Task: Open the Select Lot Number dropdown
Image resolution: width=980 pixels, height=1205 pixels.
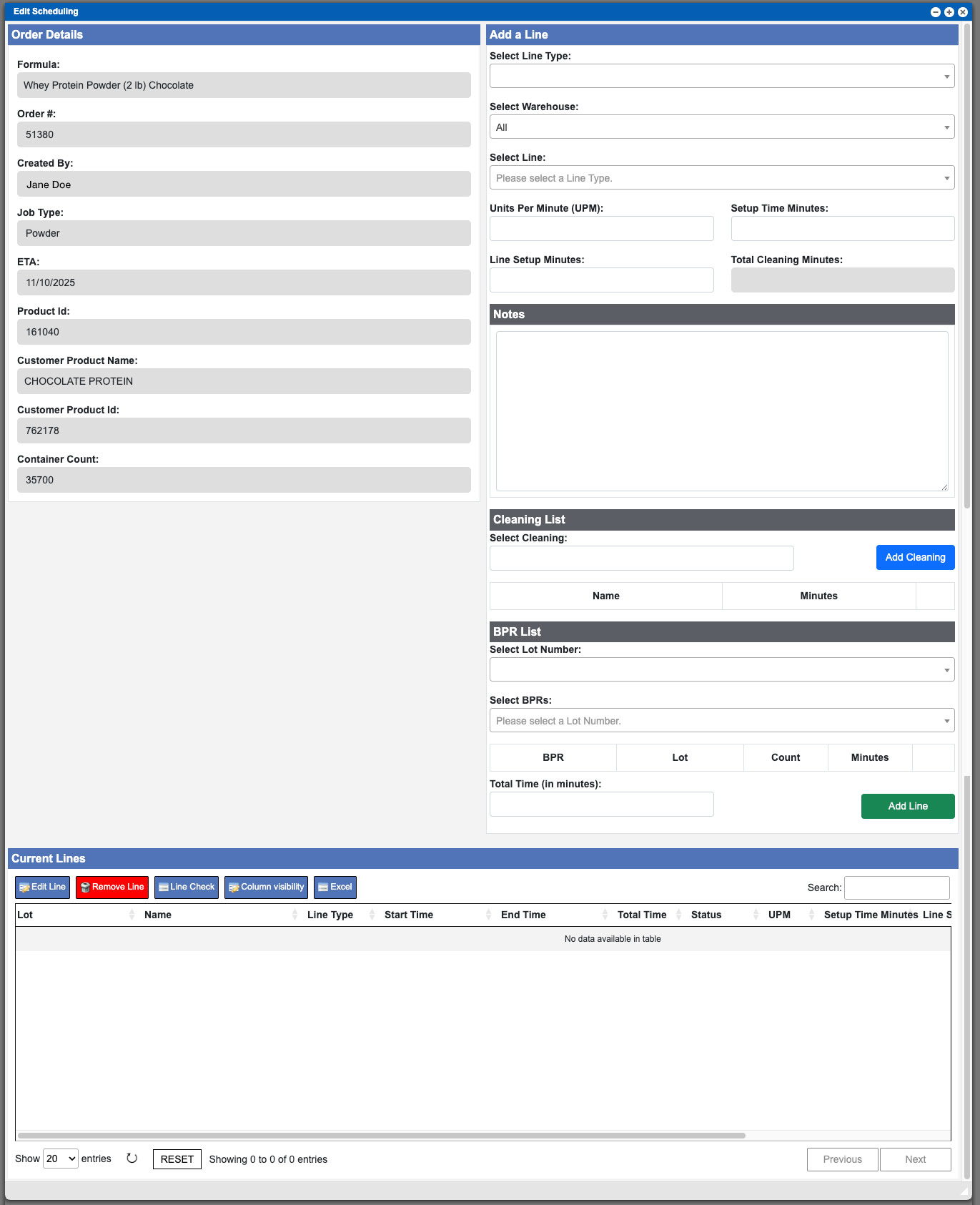Action: (721, 670)
